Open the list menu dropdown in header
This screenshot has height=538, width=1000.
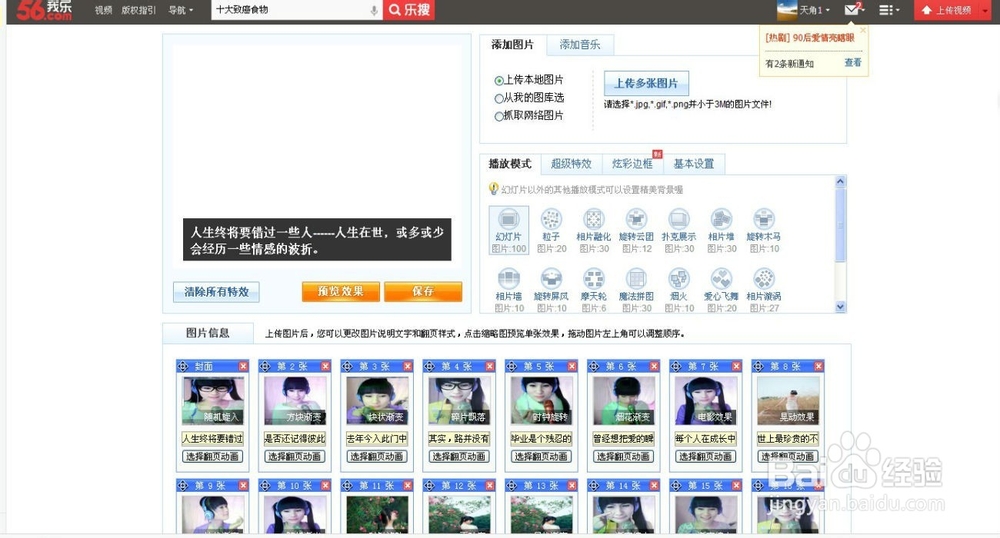click(x=889, y=10)
